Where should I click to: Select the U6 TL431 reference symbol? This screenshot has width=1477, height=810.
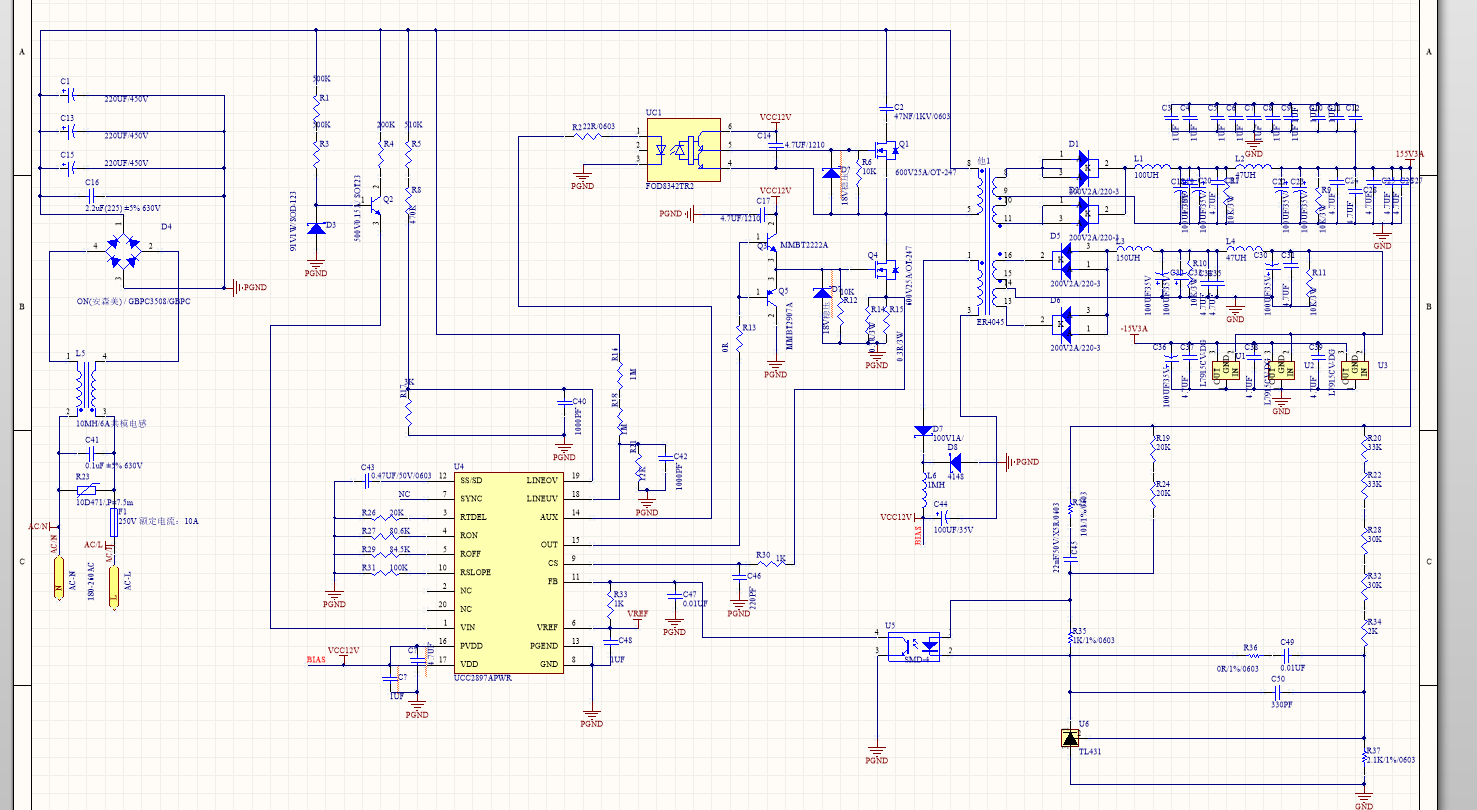tap(1070, 738)
